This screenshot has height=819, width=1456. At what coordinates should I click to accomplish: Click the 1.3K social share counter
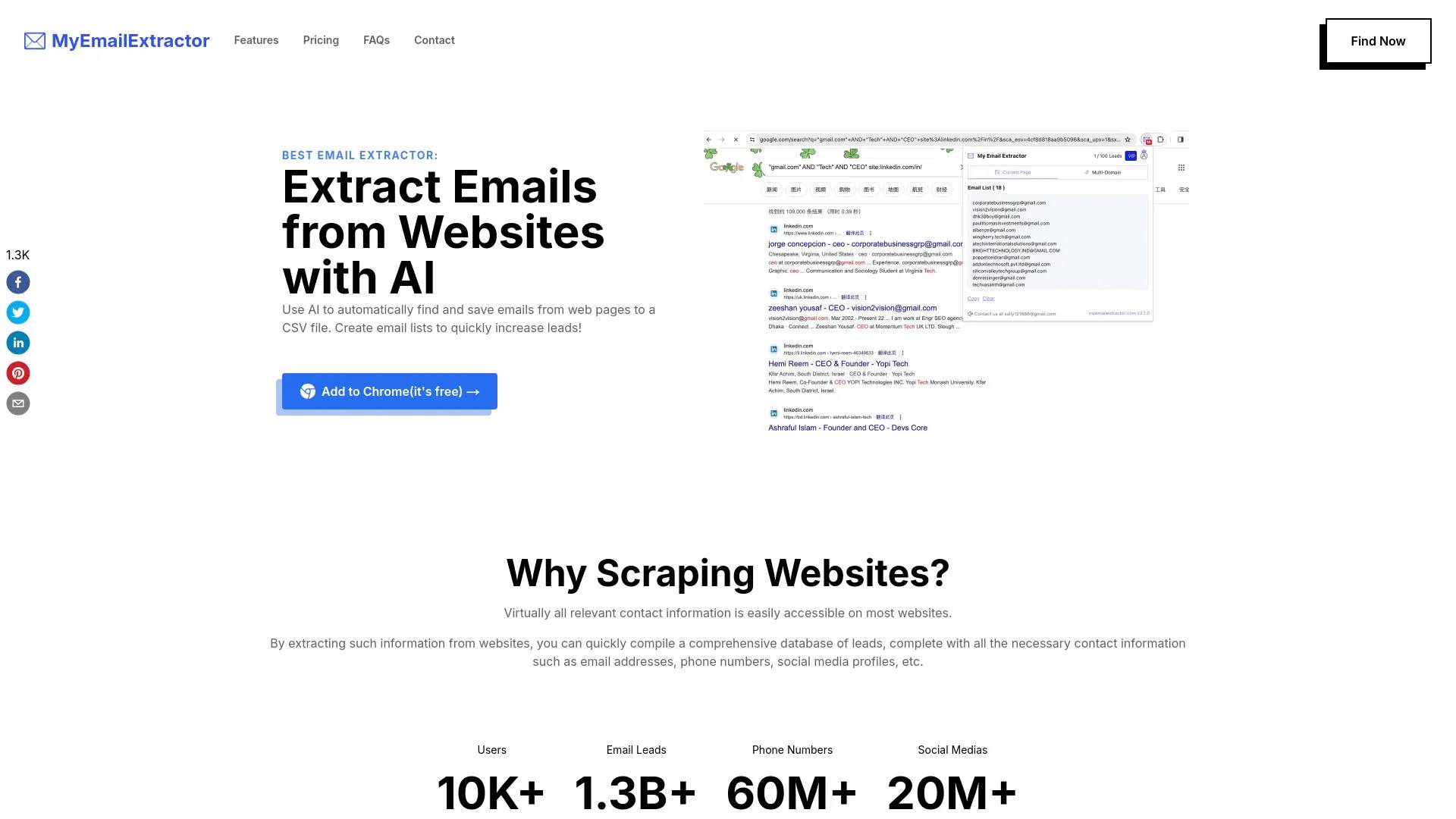point(18,255)
